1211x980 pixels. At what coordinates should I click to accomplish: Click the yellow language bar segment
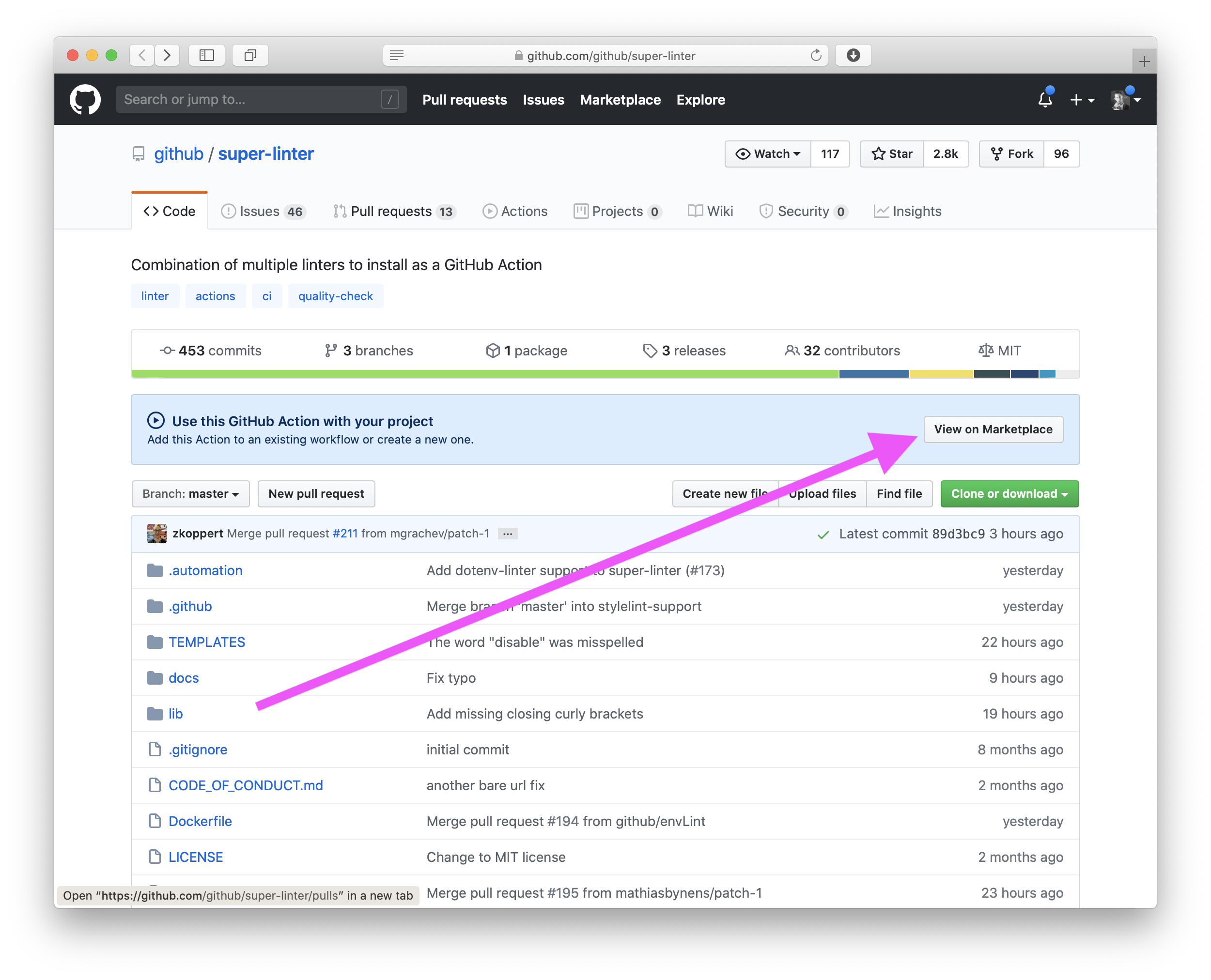pyautogui.click(x=942, y=374)
